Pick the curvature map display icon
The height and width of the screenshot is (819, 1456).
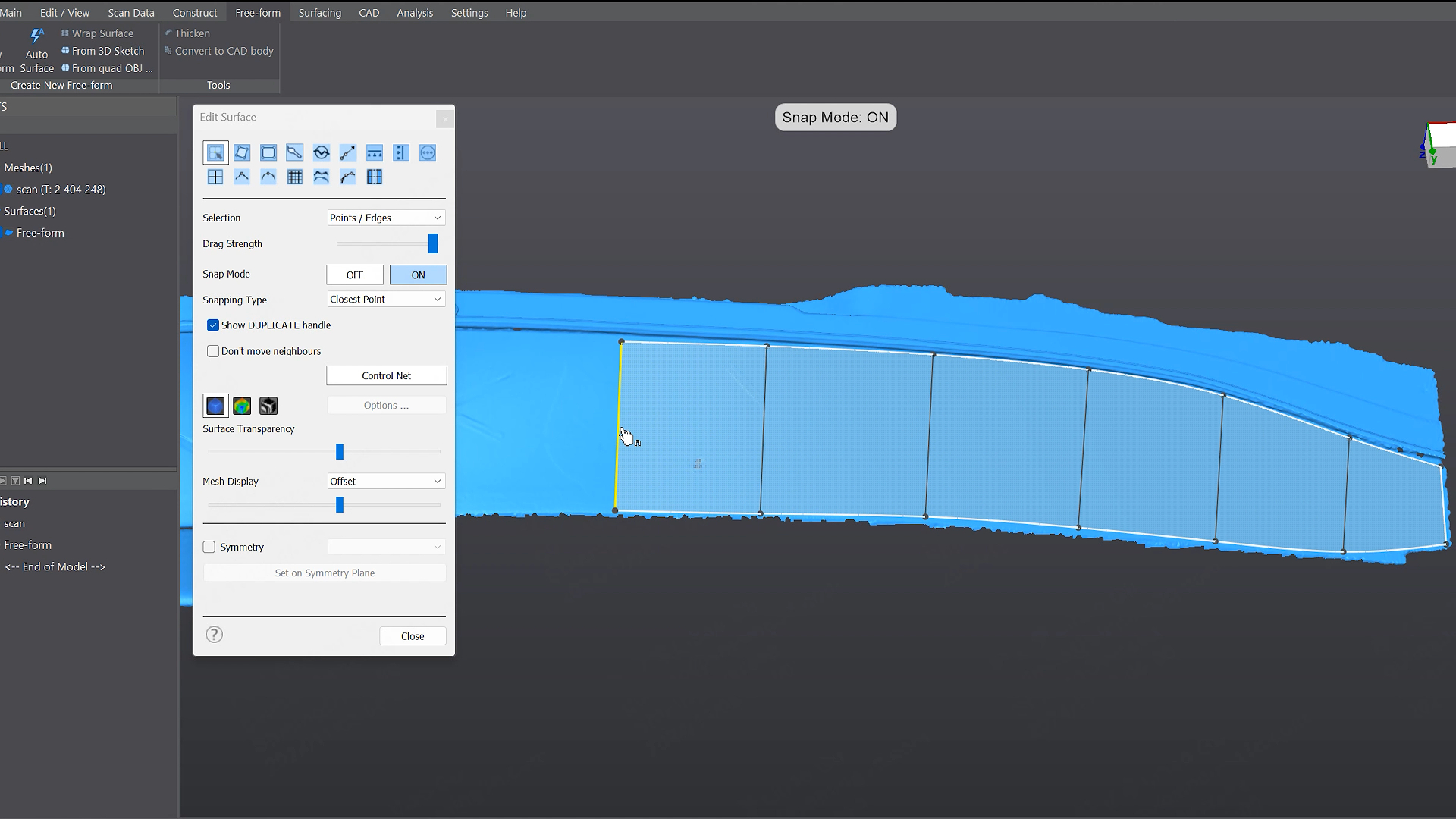click(242, 406)
